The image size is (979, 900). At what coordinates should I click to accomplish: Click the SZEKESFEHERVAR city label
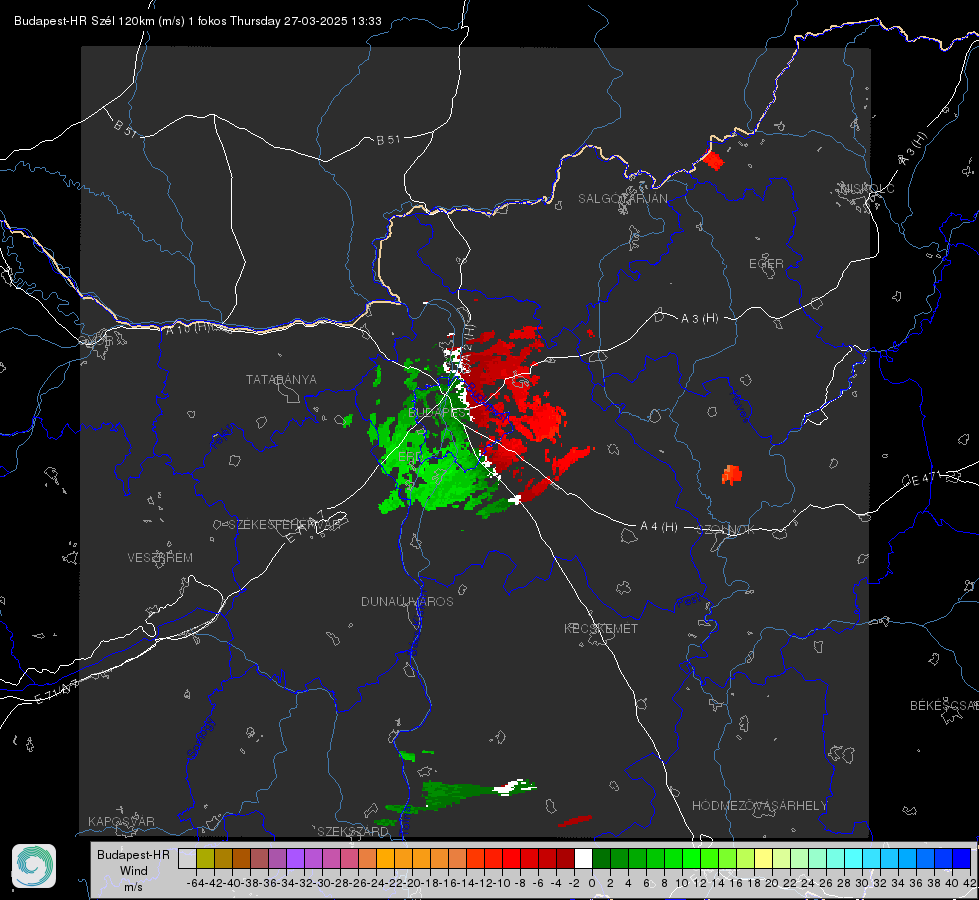[284, 525]
